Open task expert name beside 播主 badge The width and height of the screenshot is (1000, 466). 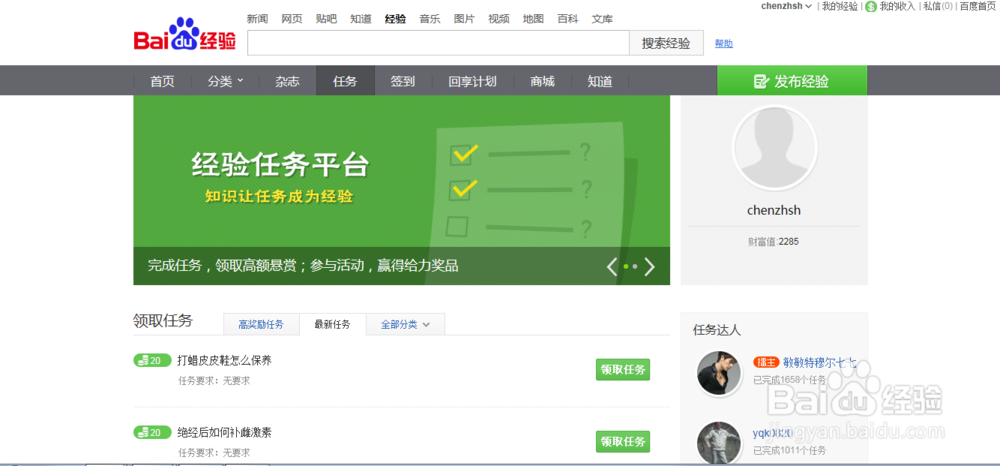coord(820,363)
